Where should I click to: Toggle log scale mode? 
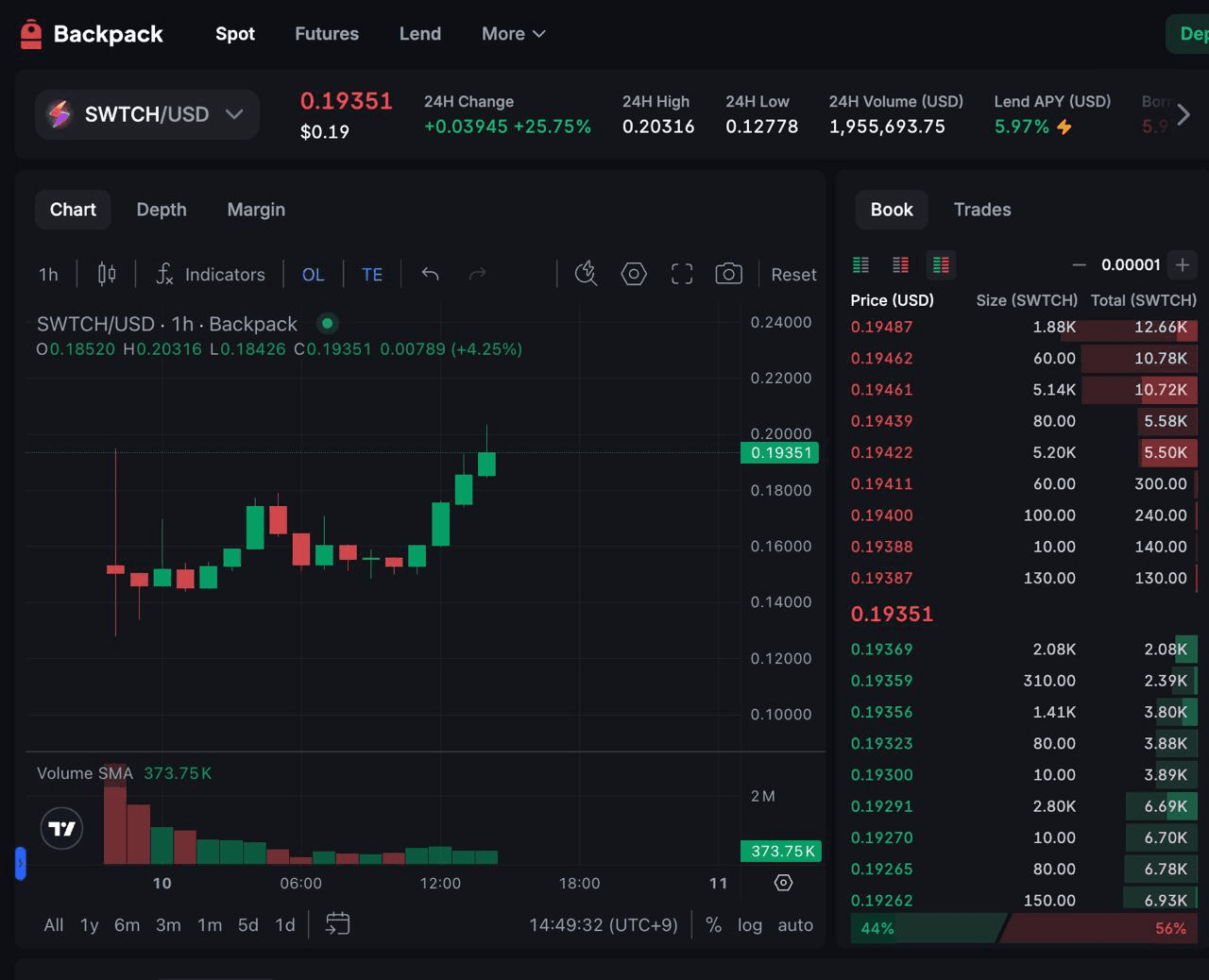[x=750, y=925]
